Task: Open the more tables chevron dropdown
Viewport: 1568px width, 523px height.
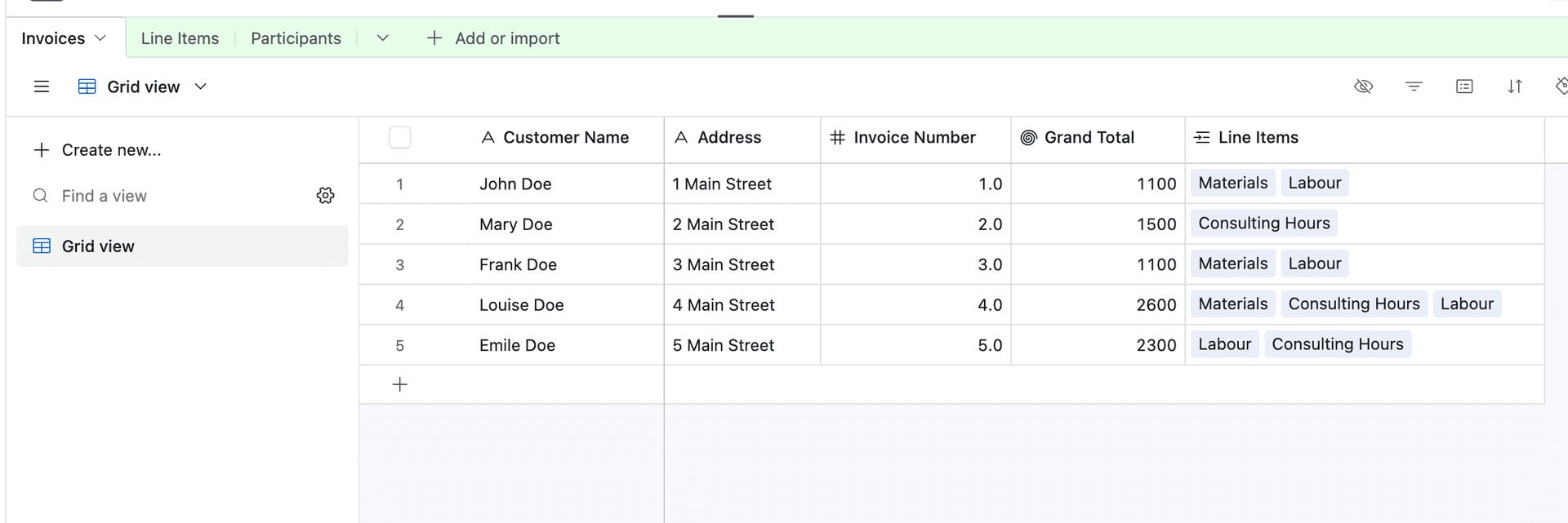Action: (x=382, y=38)
